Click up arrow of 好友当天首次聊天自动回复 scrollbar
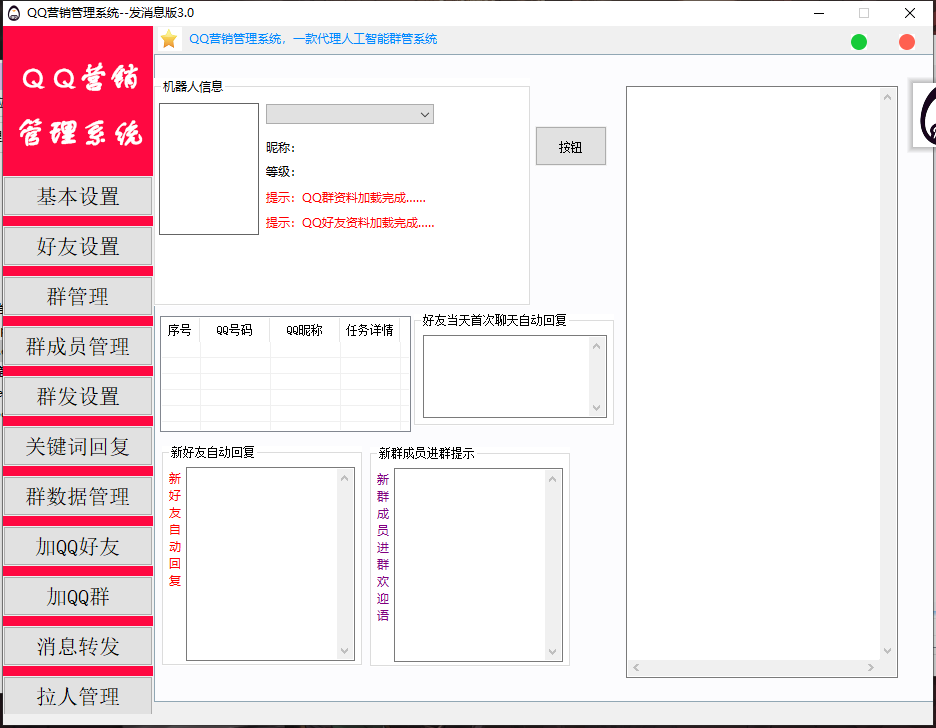Image resolution: width=936 pixels, height=728 pixels. coord(596,346)
